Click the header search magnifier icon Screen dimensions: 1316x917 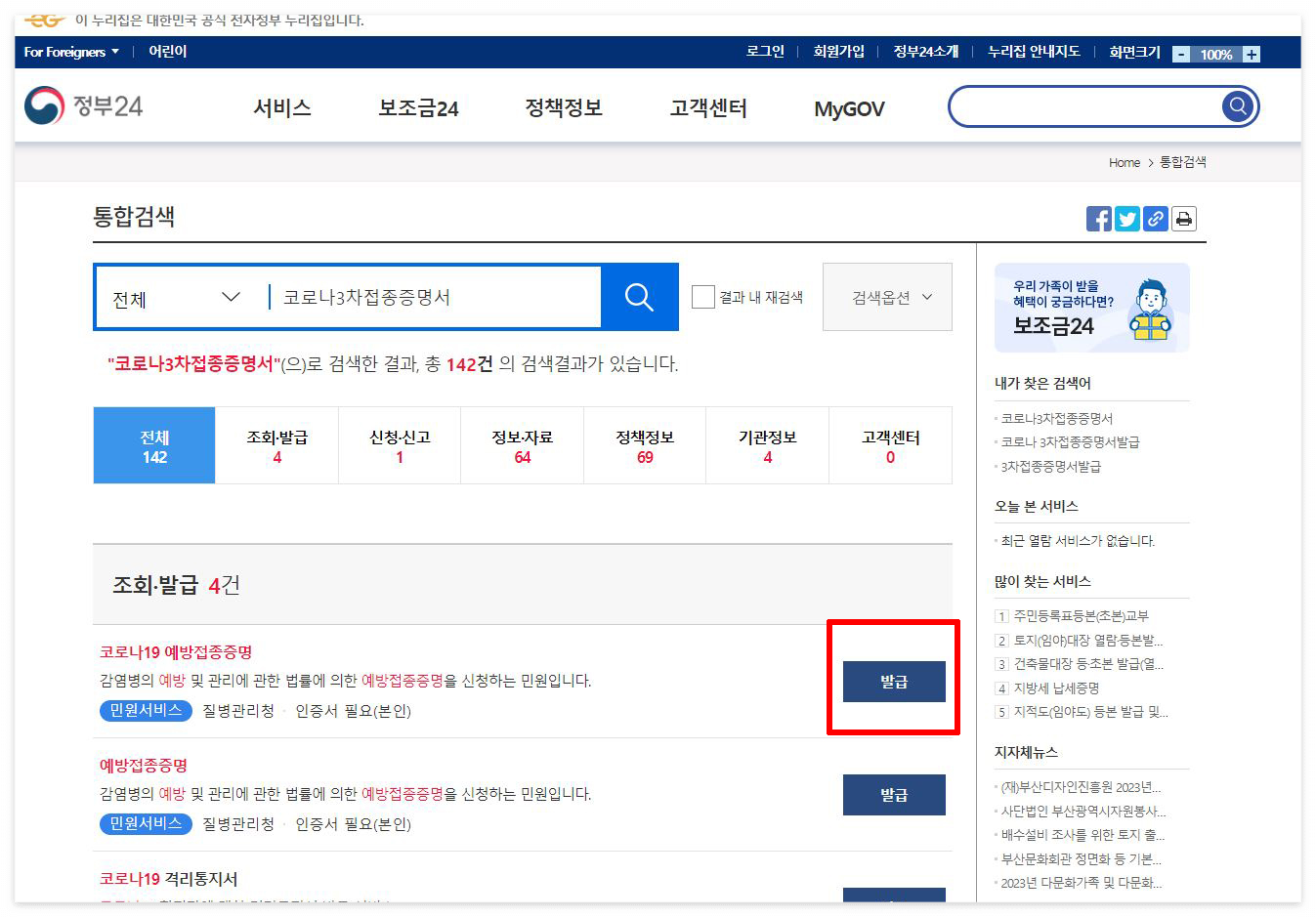1237,105
